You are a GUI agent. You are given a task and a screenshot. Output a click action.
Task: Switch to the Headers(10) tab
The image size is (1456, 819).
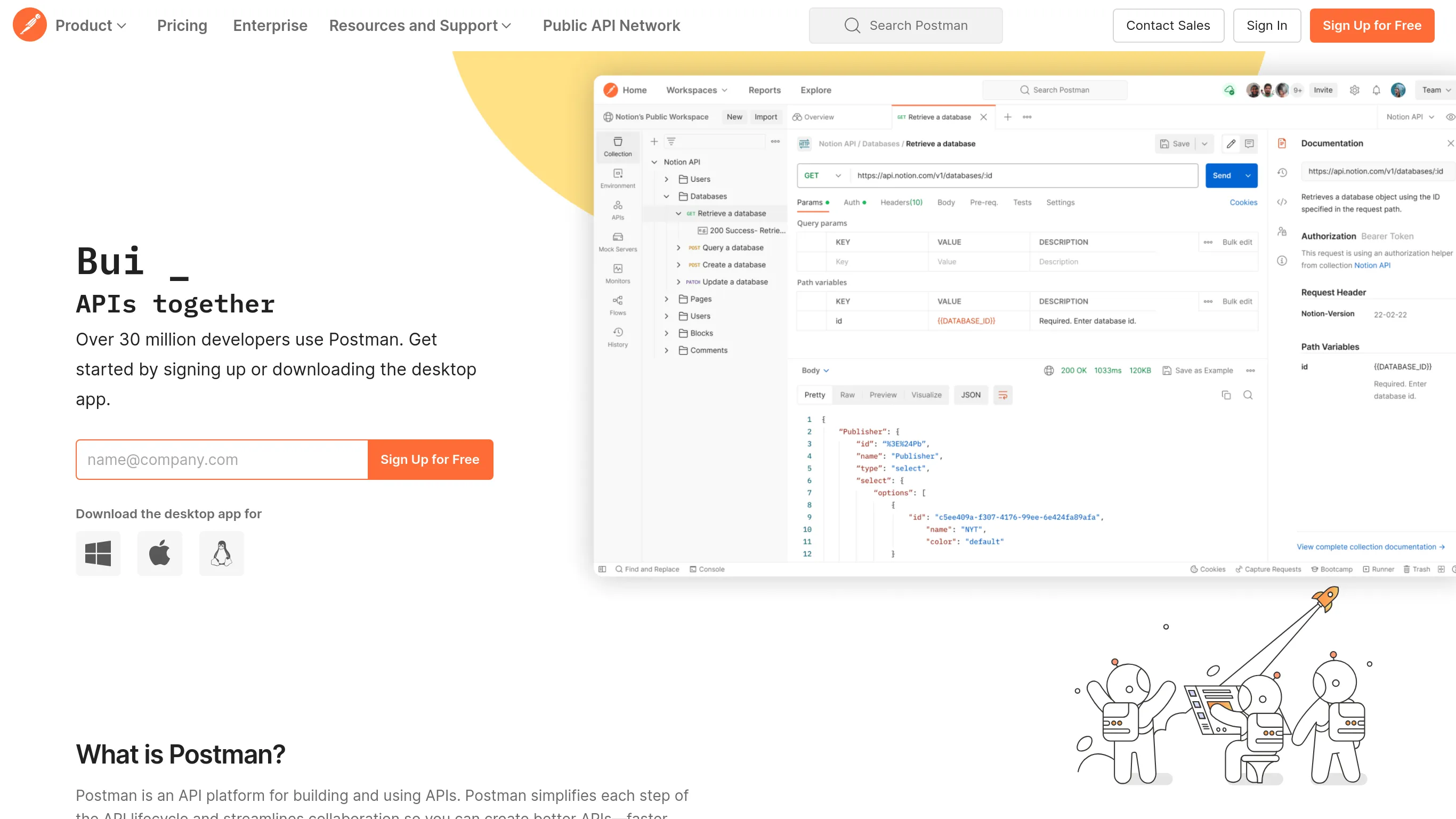coord(901,203)
